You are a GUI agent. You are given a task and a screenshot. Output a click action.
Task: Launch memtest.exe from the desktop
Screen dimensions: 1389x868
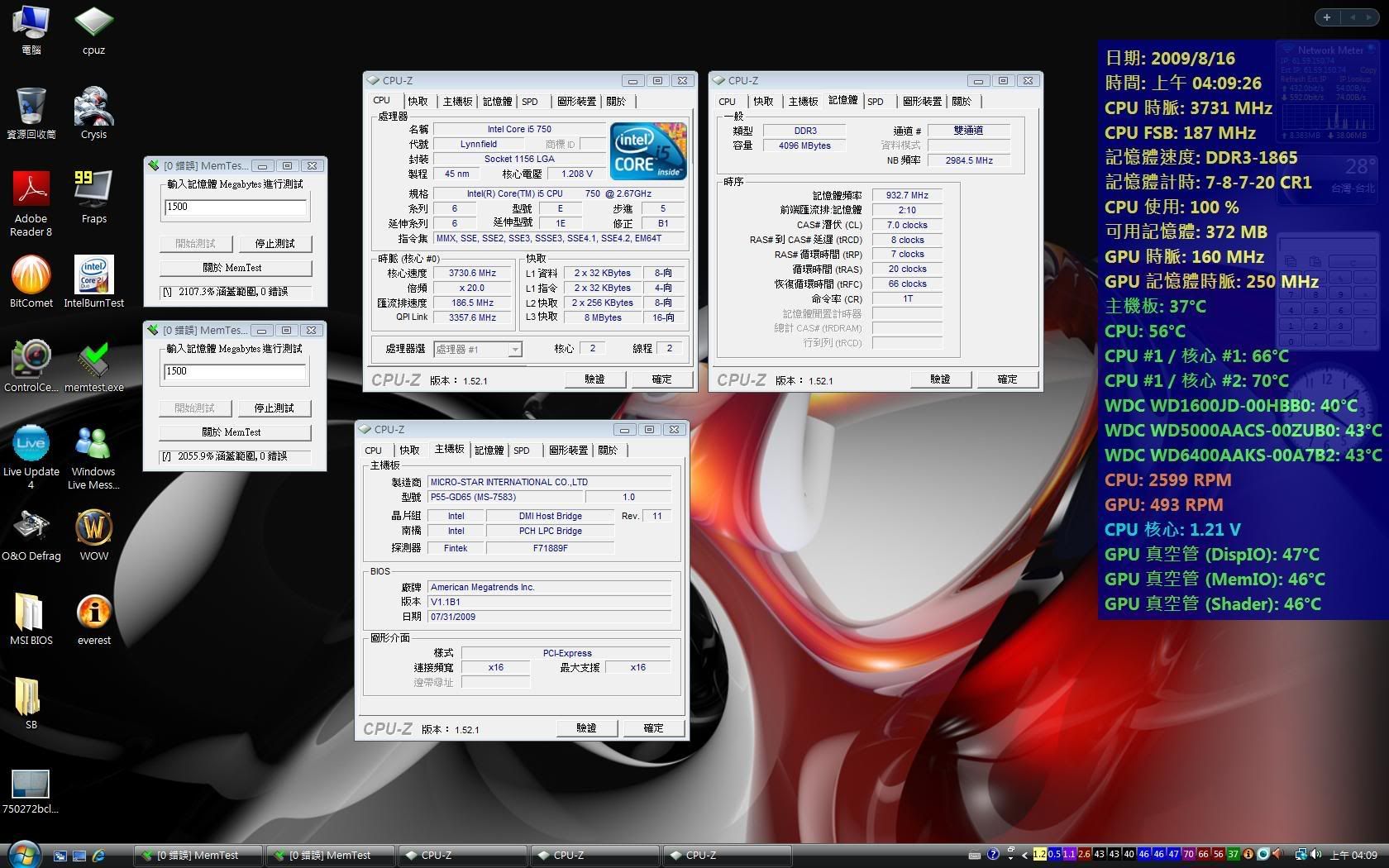pos(93,366)
